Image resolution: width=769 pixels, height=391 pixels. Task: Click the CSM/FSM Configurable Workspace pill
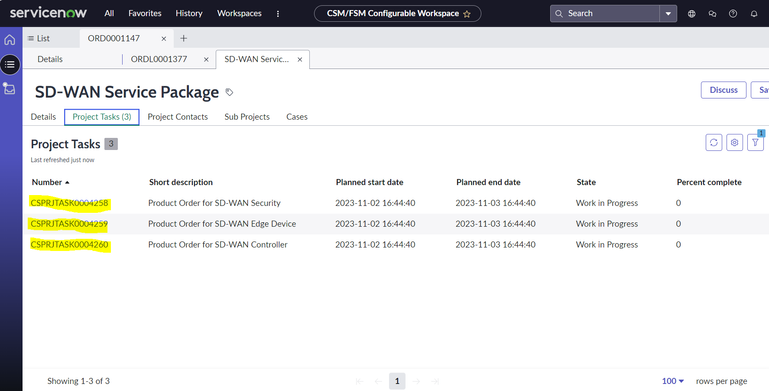click(397, 13)
